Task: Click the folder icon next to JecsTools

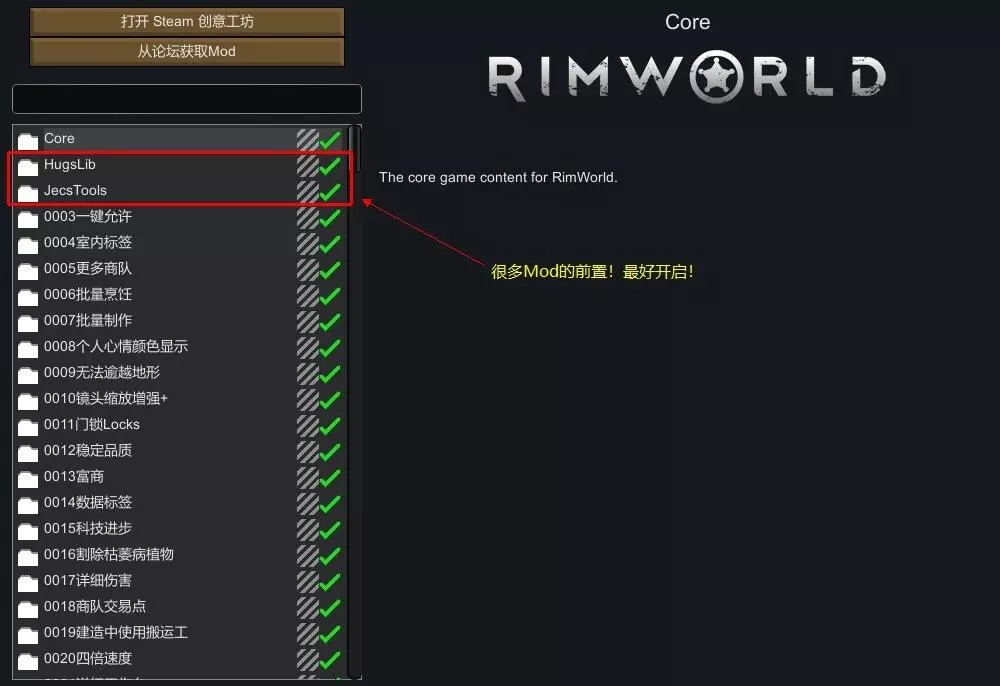Action: click(x=28, y=192)
